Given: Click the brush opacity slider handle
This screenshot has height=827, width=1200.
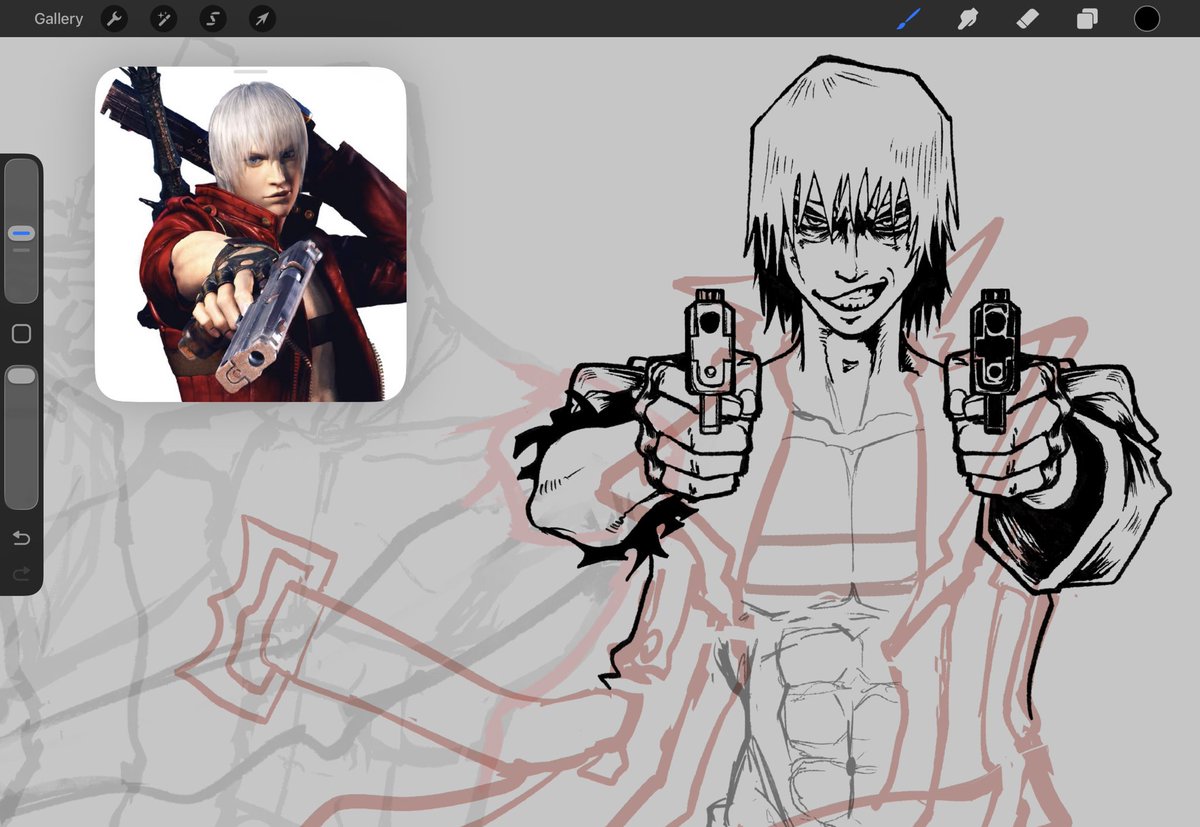Looking at the screenshot, I should click(21, 375).
